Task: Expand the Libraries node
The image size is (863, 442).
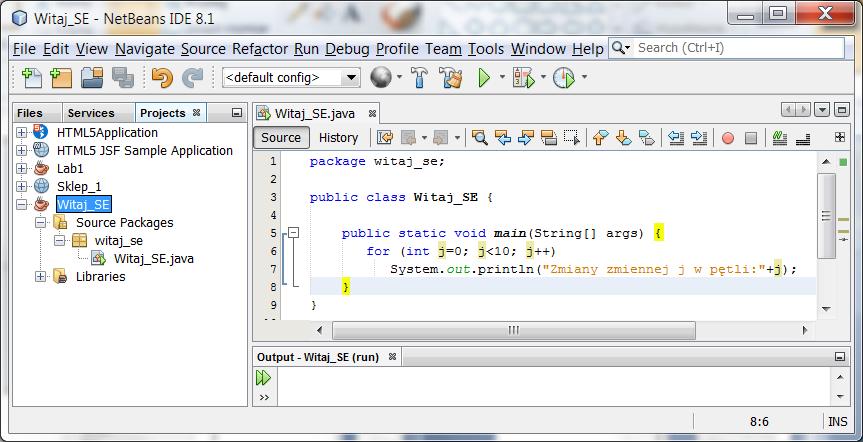Action: coord(40,276)
